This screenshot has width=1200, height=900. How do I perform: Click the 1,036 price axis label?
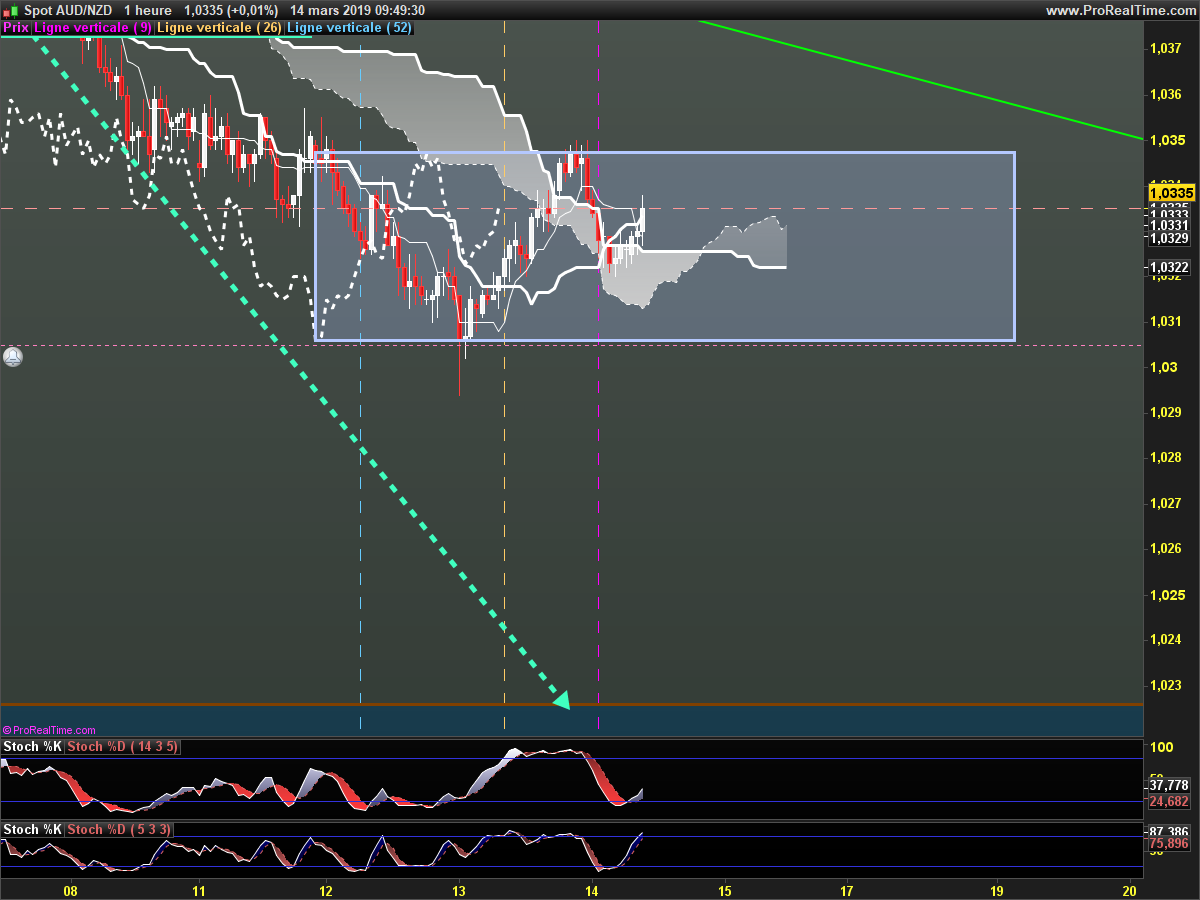point(1167,94)
